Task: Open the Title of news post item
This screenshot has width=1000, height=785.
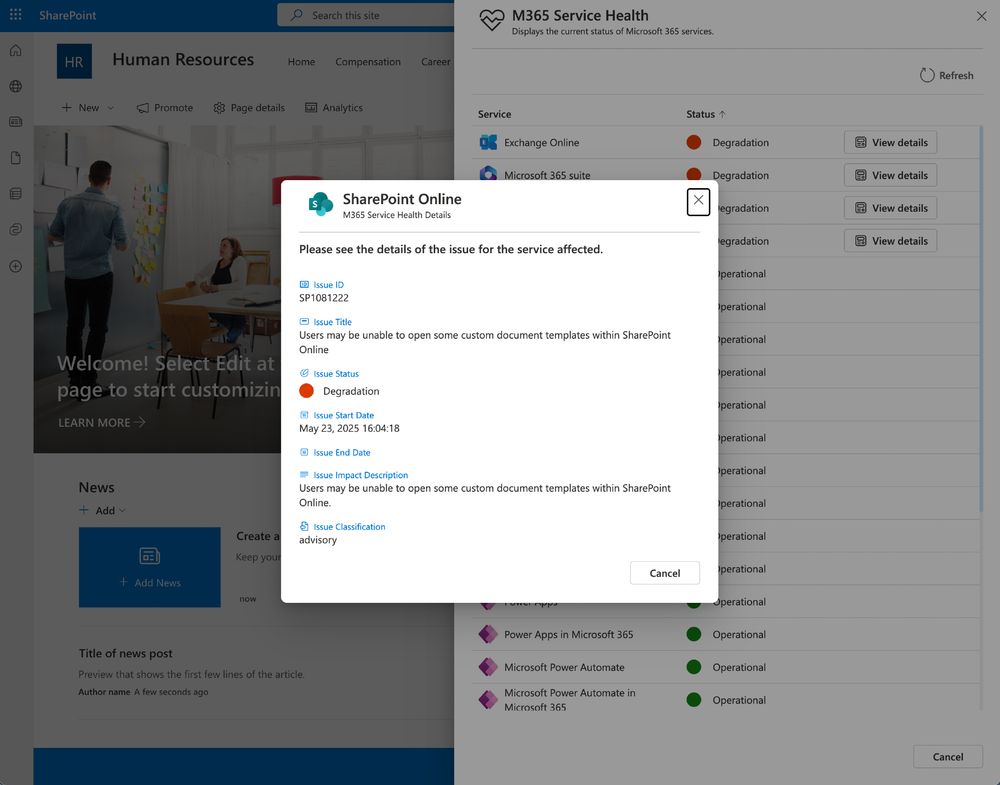Action: coord(126,653)
